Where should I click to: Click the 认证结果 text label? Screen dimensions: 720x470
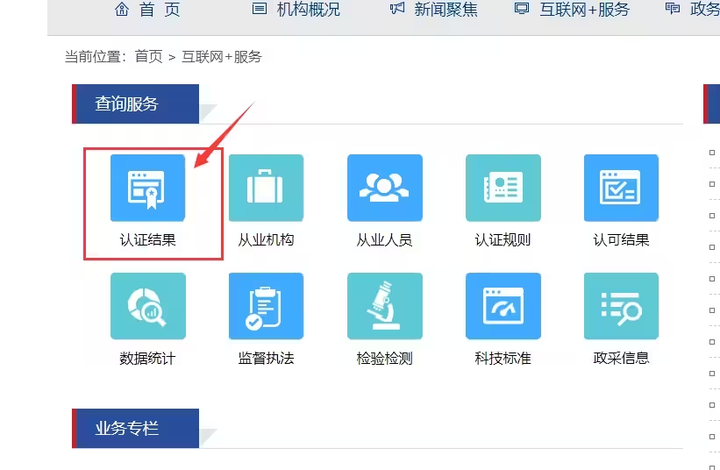148,240
